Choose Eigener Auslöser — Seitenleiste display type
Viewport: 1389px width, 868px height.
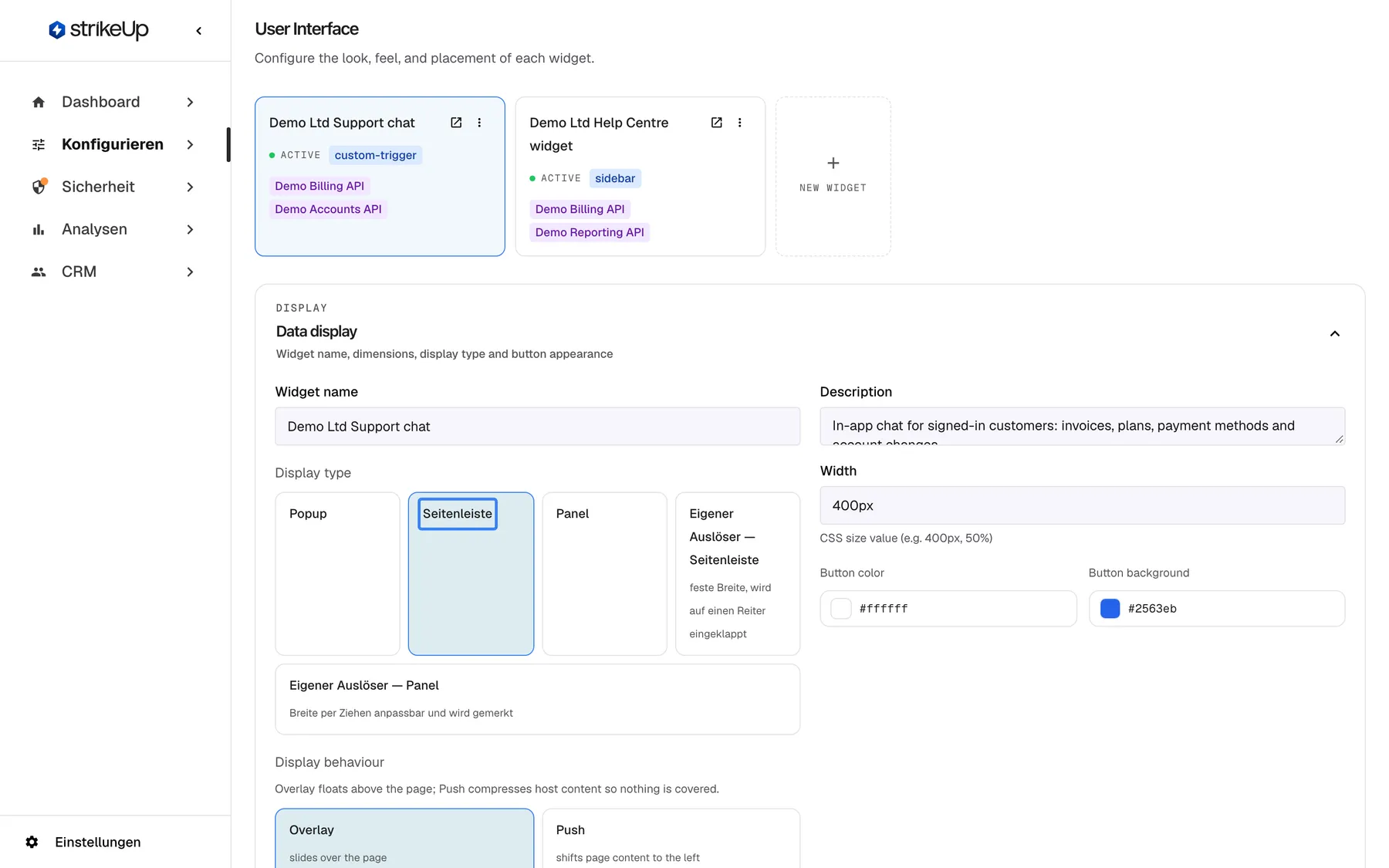tap(738, 574)
